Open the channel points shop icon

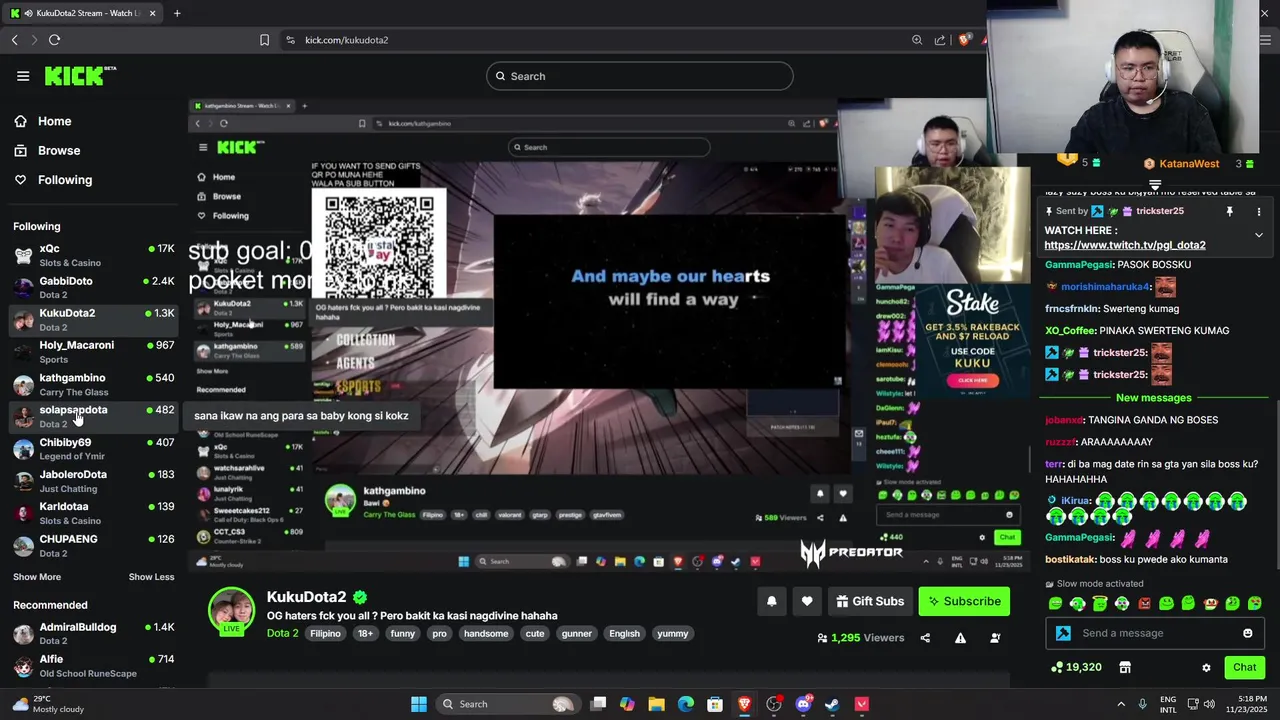point(1125,667)
